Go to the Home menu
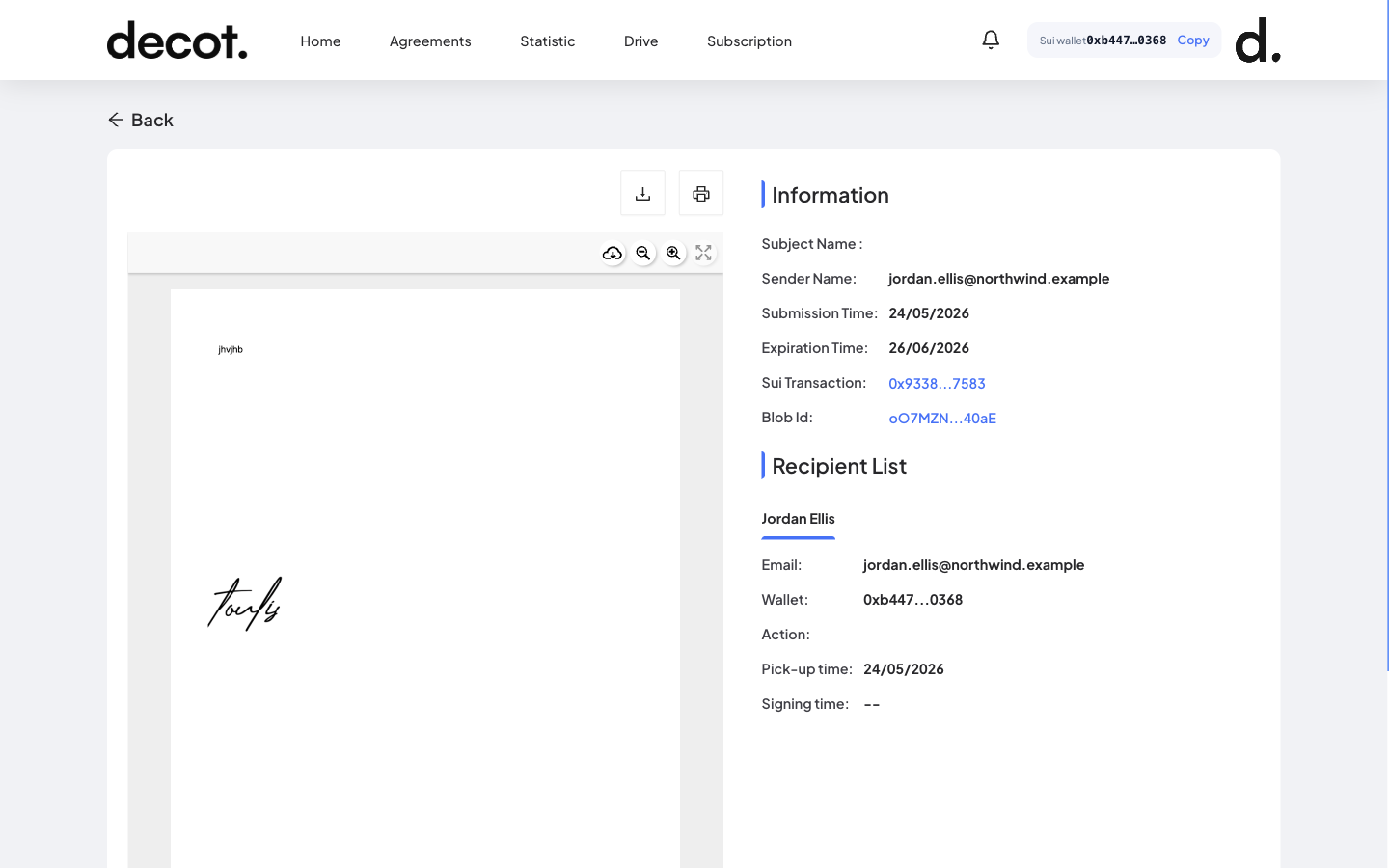Image resolution: width=1389 pixels, height=868 pixels. tap(320, 41)
